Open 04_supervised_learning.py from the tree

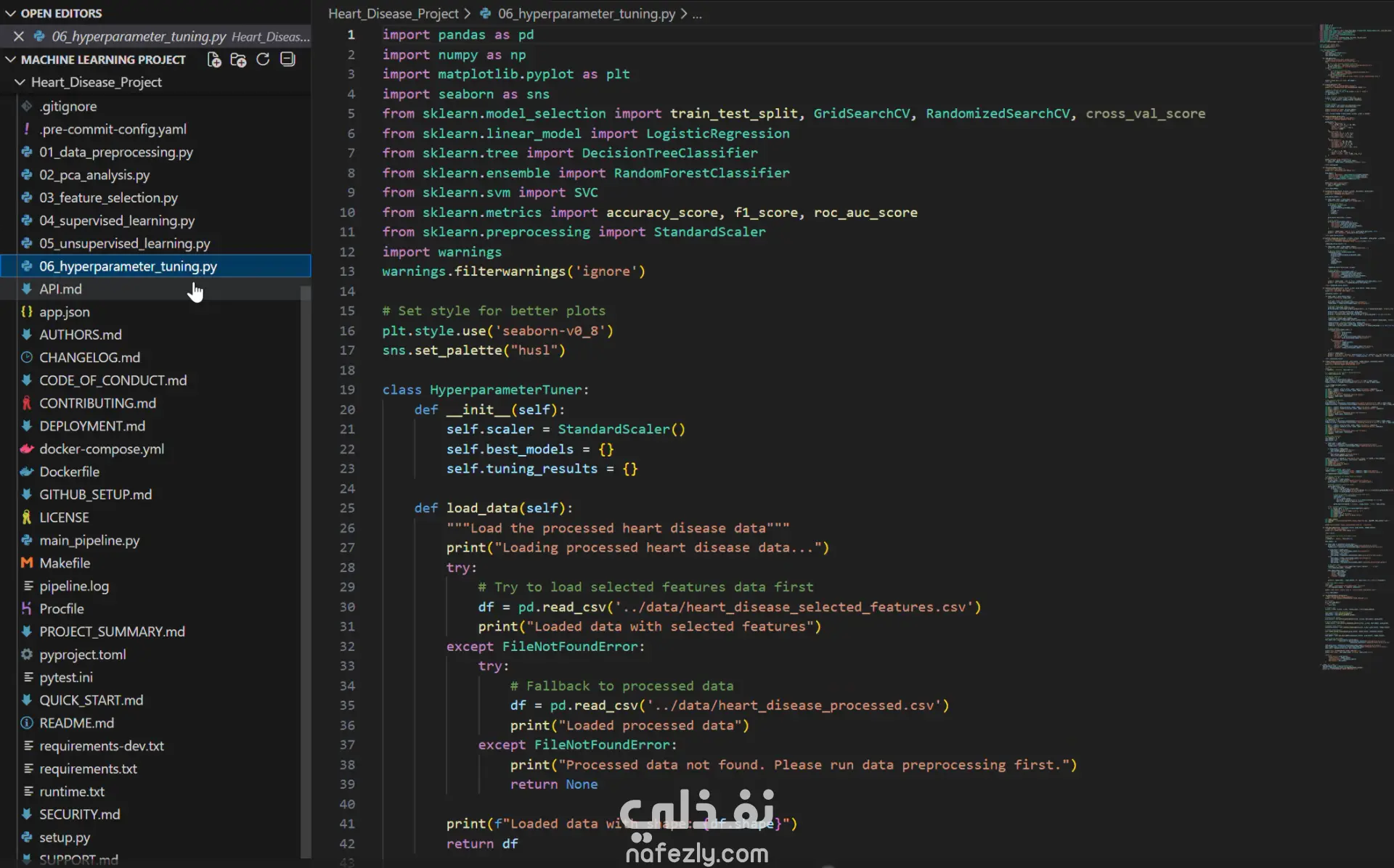click(117, 221)
